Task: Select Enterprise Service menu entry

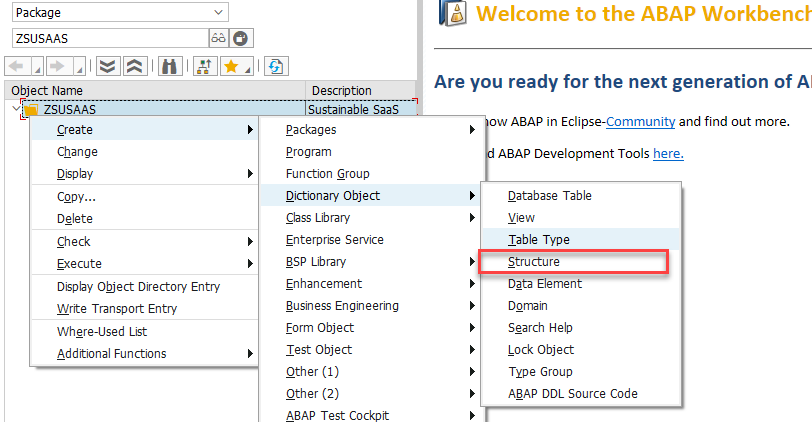Action: (371, 240)
